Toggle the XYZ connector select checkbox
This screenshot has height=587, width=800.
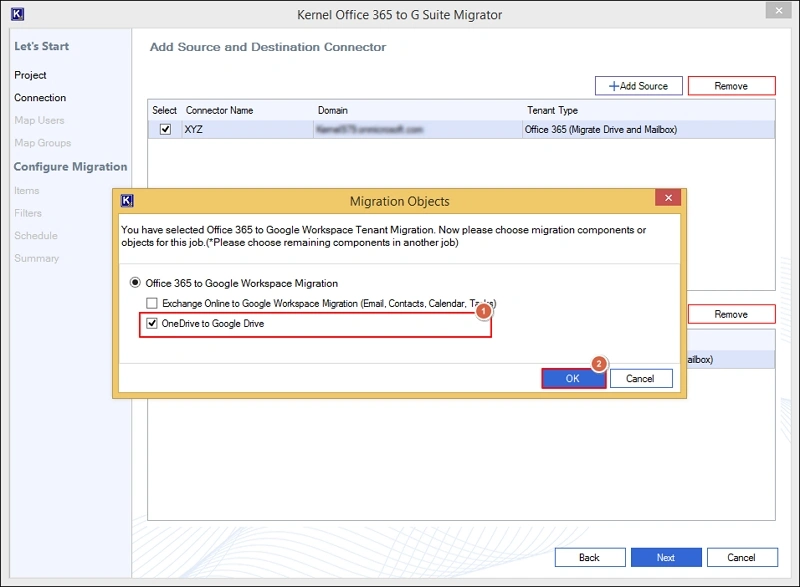[165, 130]
